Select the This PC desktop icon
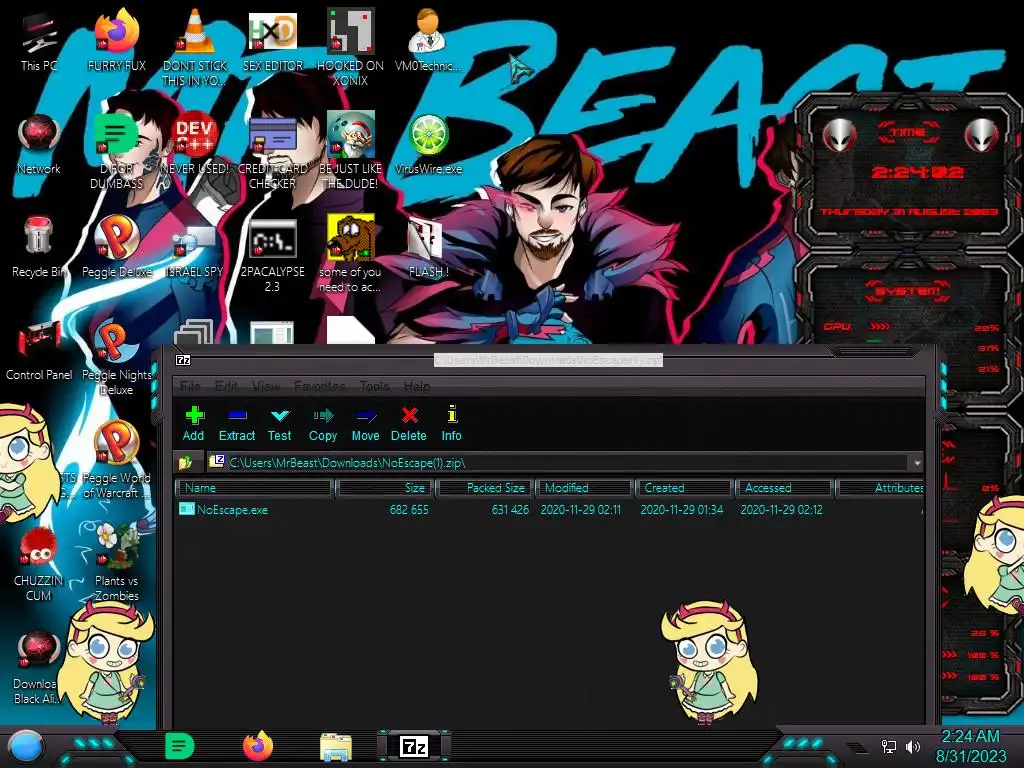This screenshot has width=1024, height=768. point(39,42)
